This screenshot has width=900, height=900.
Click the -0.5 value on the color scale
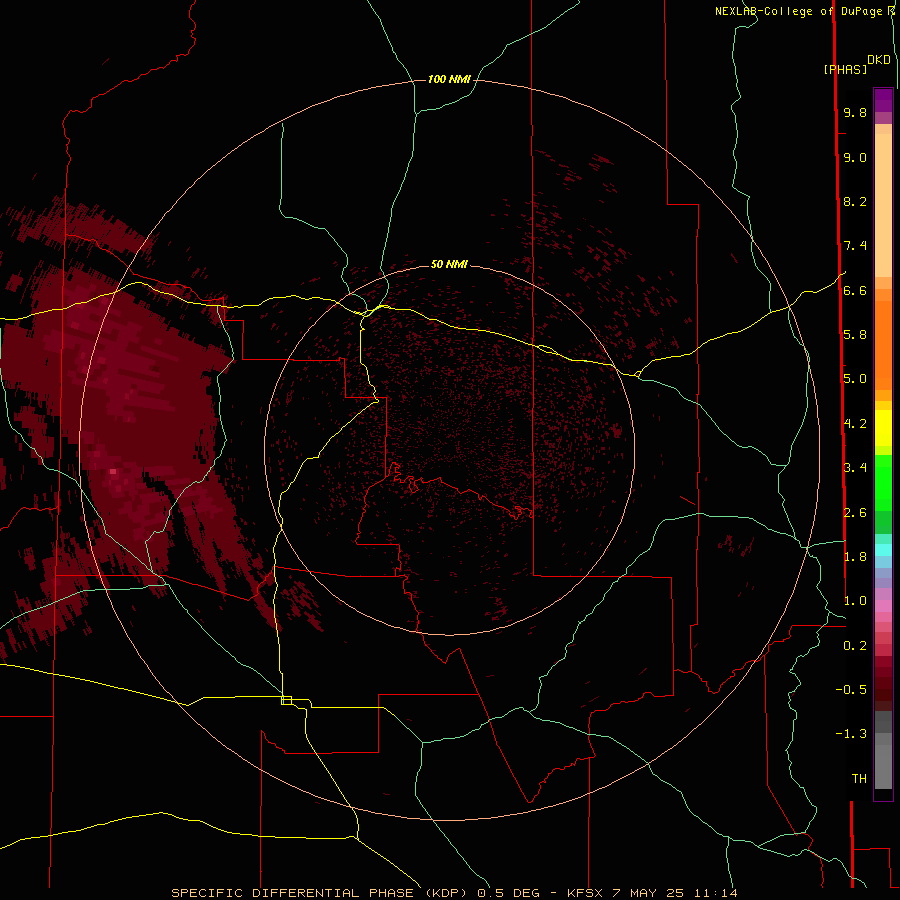click(851, 689)
